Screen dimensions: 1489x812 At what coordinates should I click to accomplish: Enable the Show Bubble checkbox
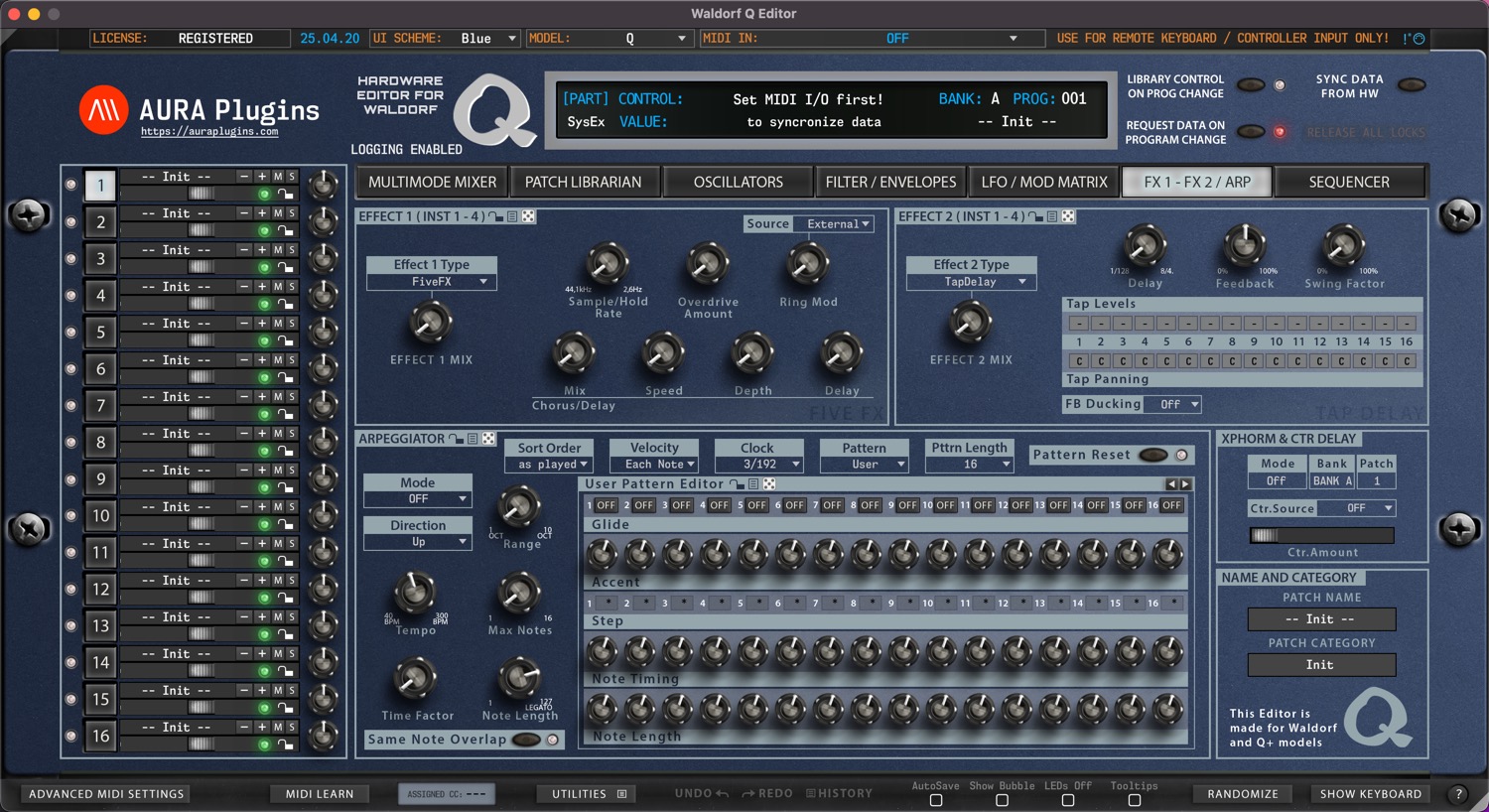coord(1002,800)
